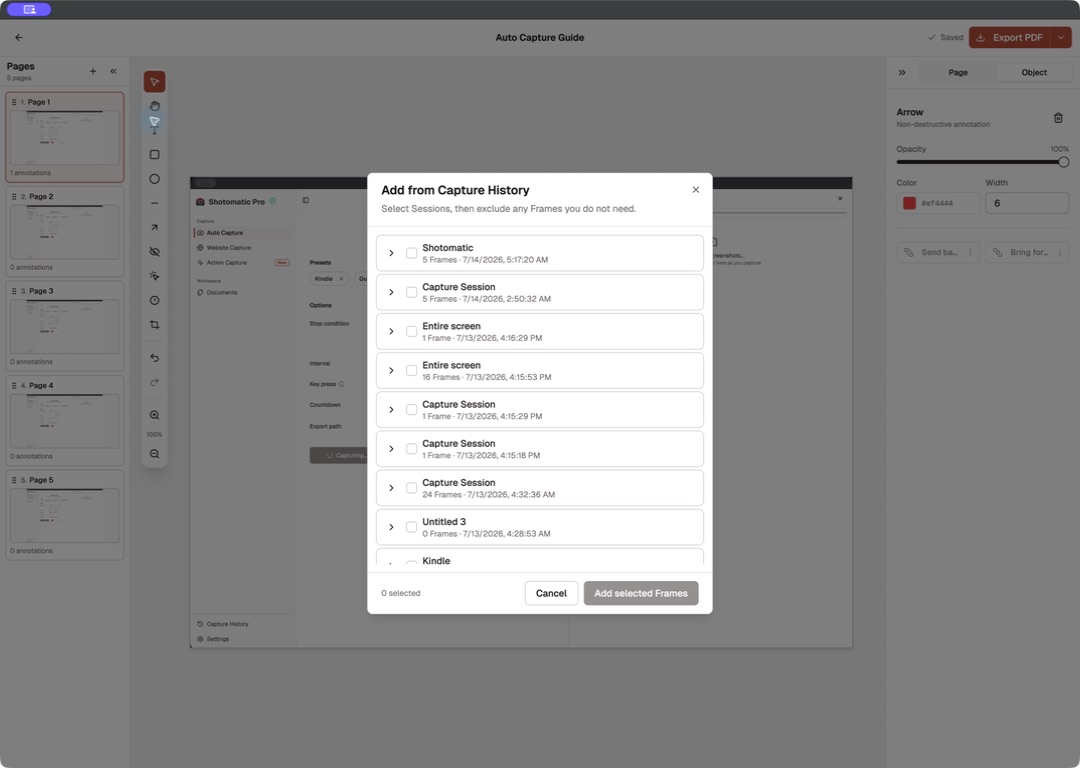Expand the Untitled 3 row
The image size is (1080, 768).
click(391, 528)
